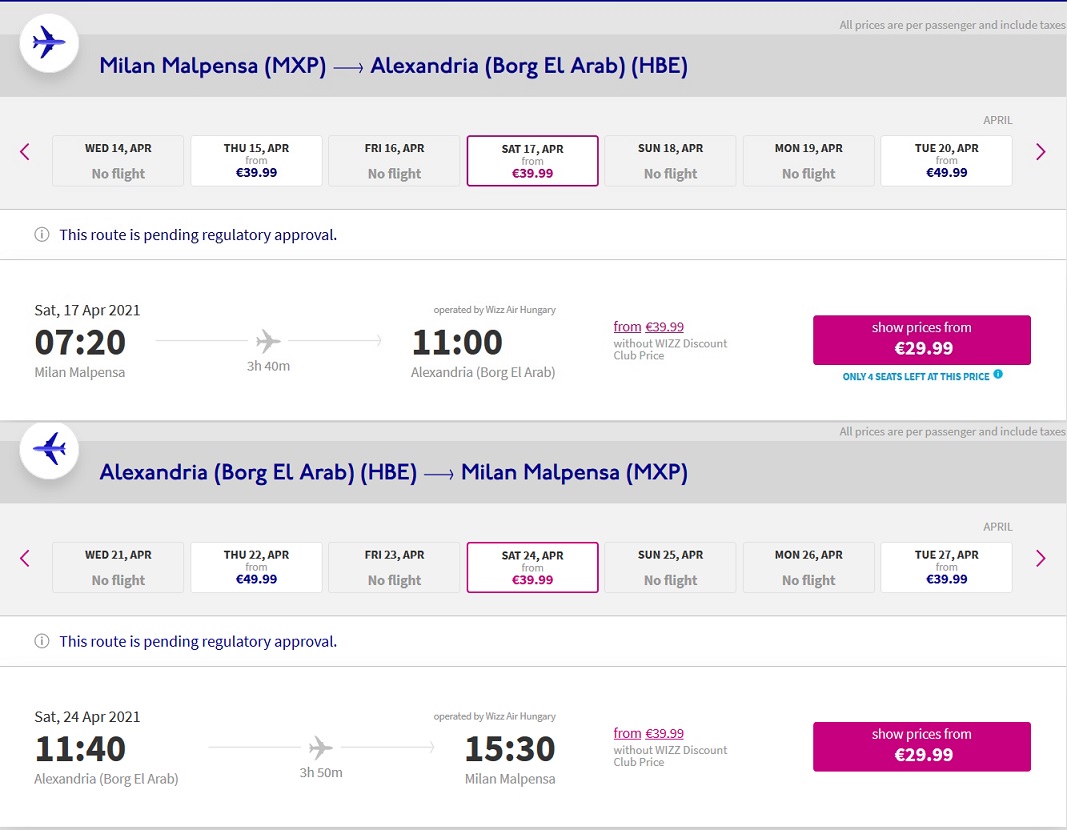Screen dimensions: 1067x830
Task: Show prices for 11:40 Alexandria flight
Action: coord(922,746)
